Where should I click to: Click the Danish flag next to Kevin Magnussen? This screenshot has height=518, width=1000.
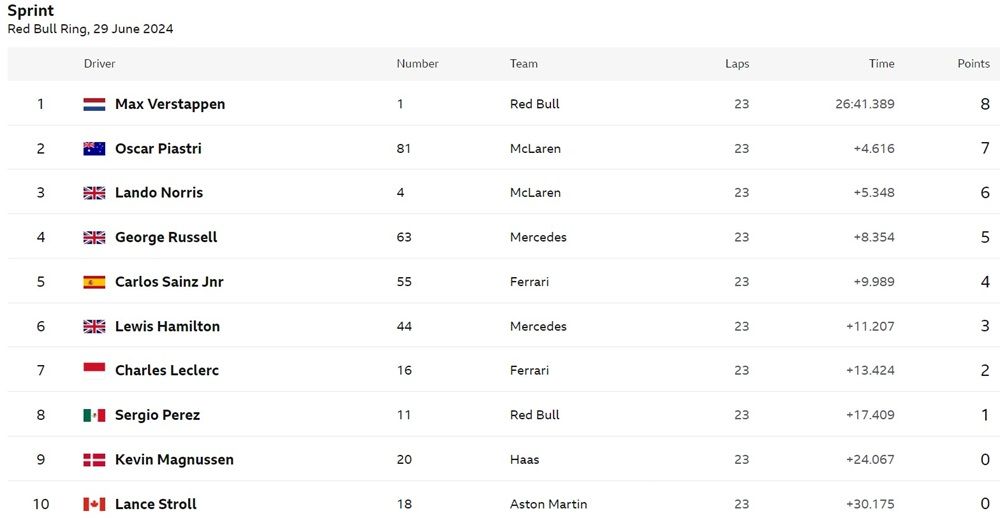tap(94, 460)
